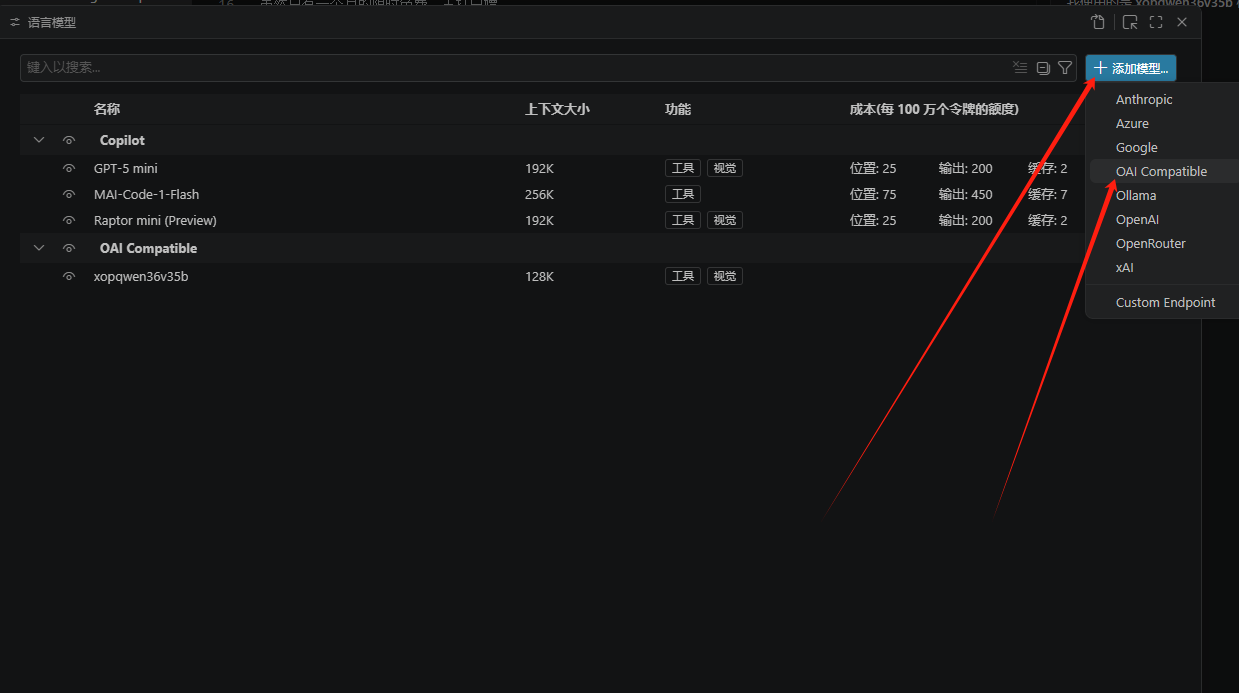Select the xopqwen36v35b model name
The image size is (1239, 693).
141,277
